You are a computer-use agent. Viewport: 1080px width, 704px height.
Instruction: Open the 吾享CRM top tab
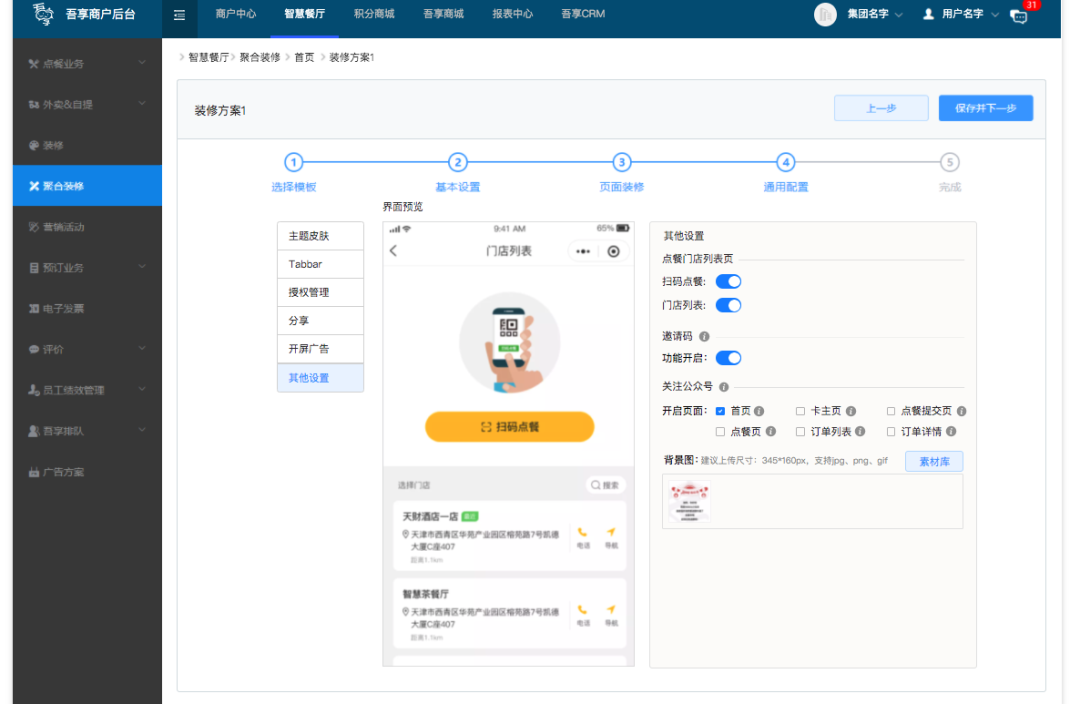tap(583, 14)
